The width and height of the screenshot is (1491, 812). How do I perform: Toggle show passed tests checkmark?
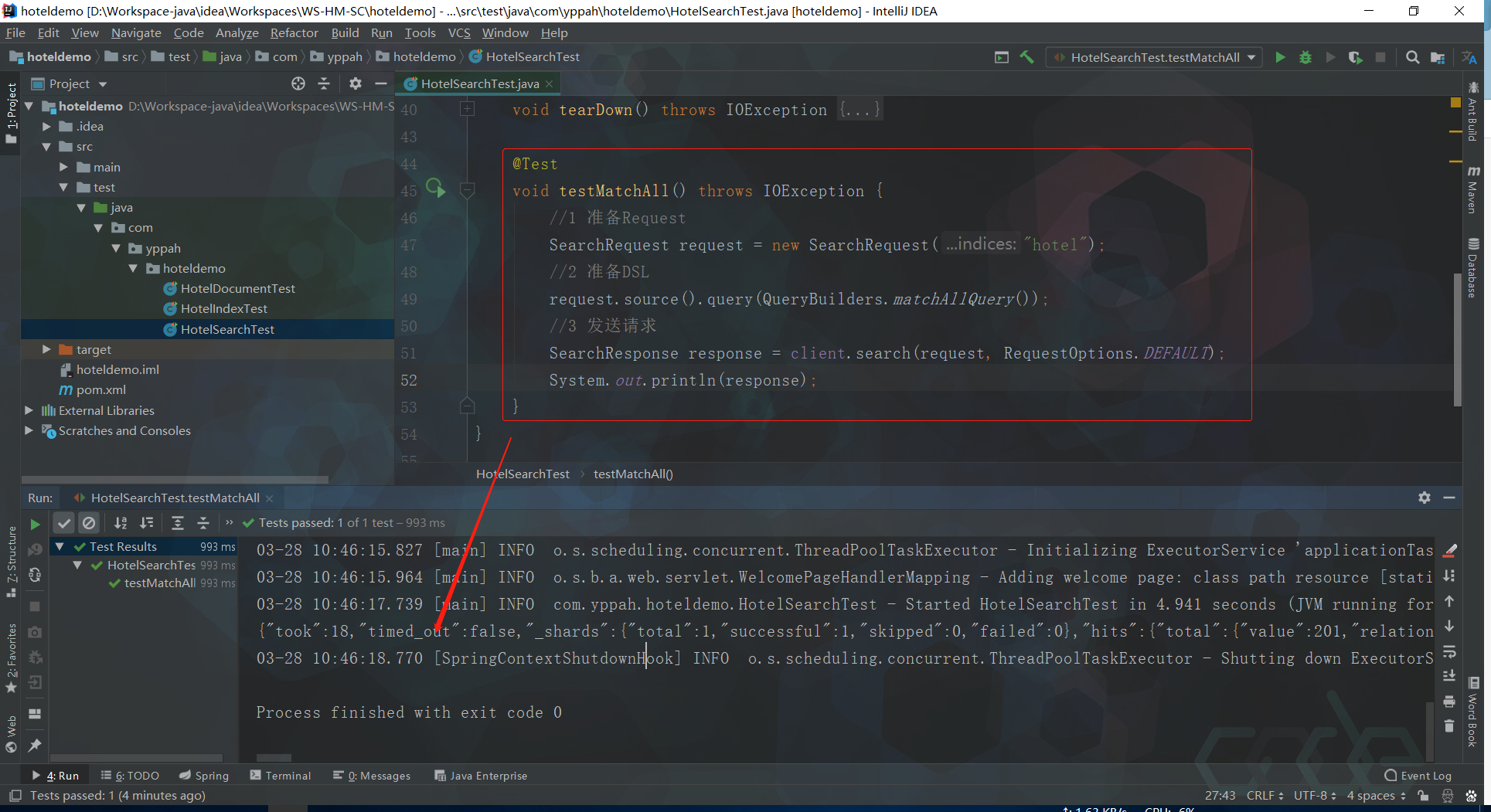click(x=64, y=523)
